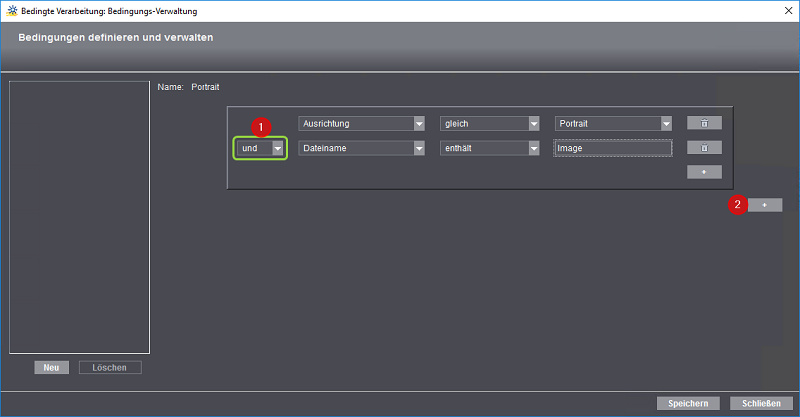Click inside the empty conditions list panel

pyautogui.click(x=79, y=217)
